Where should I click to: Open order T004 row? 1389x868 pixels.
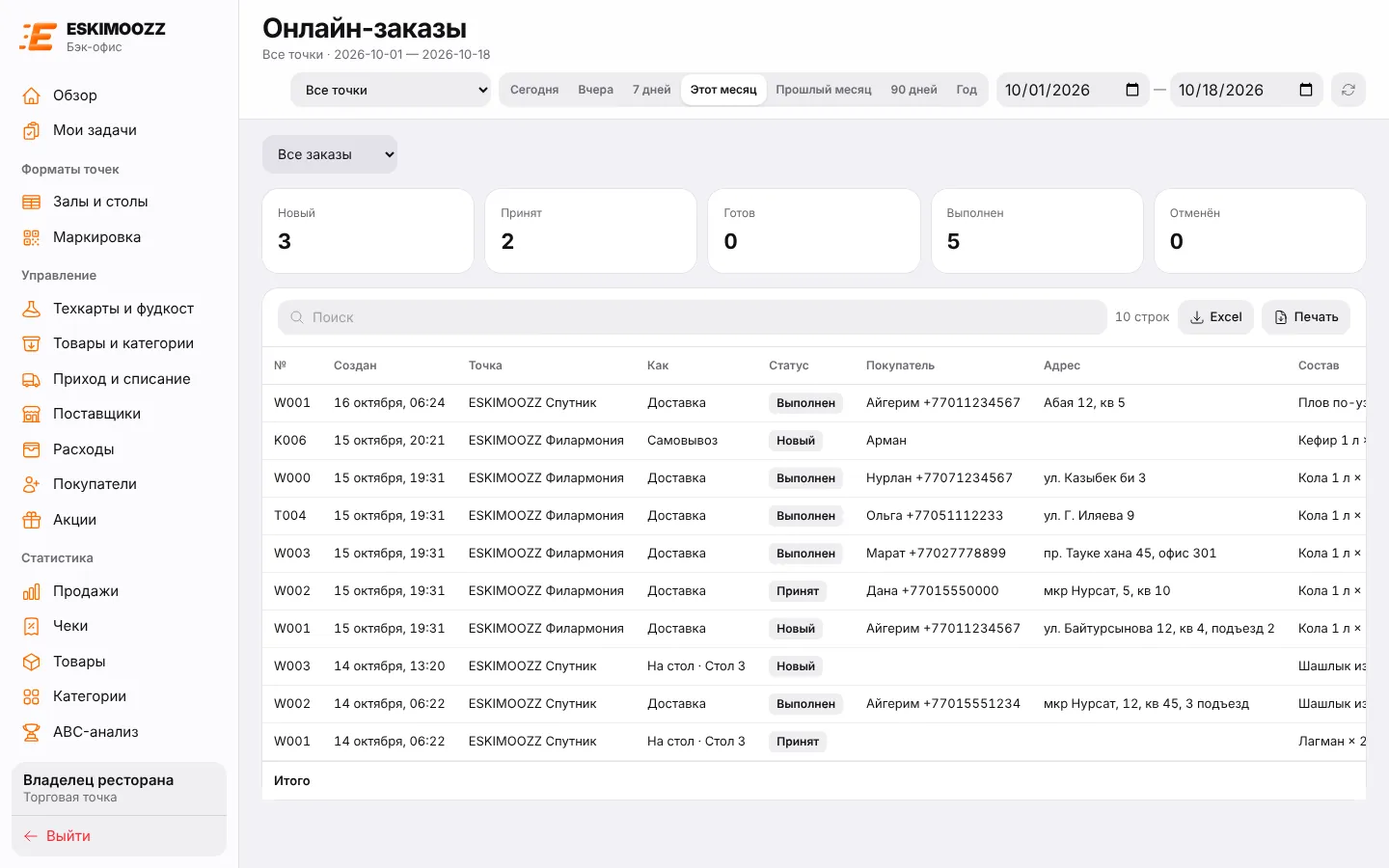(814, 516)
